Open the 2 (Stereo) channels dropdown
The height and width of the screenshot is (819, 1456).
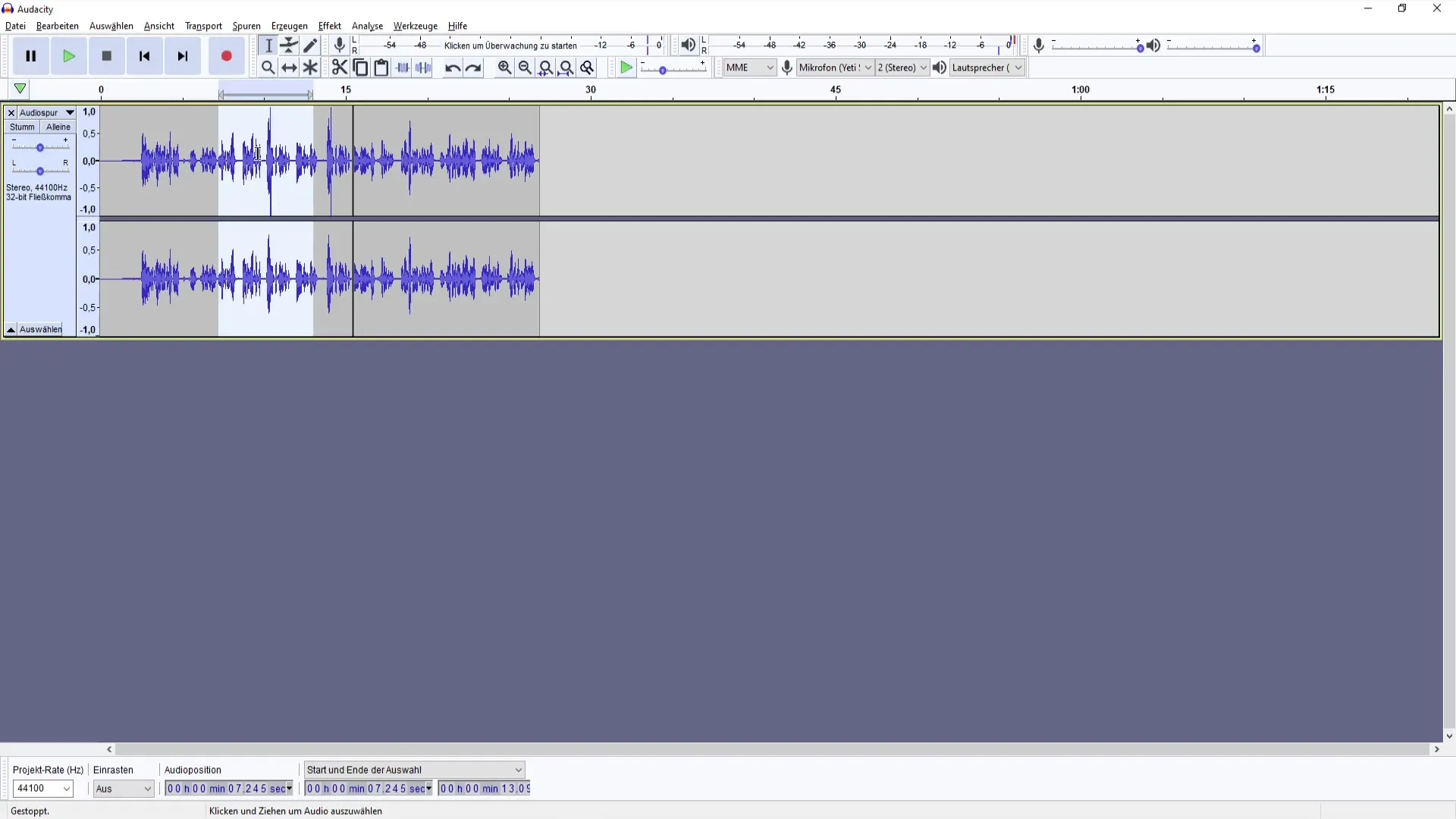click(902, 67)
